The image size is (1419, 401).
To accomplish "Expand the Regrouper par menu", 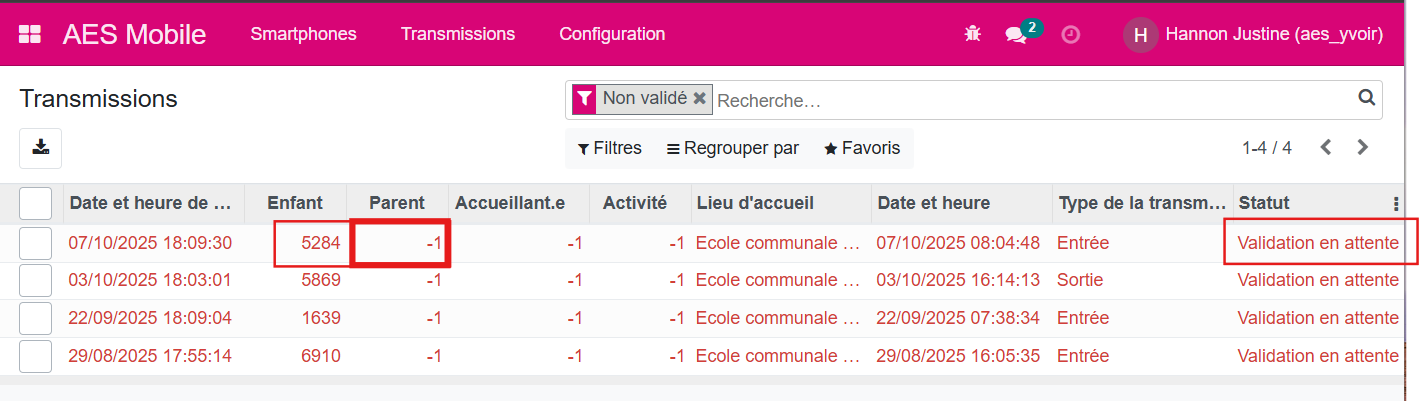I will (x=733, y=148).
